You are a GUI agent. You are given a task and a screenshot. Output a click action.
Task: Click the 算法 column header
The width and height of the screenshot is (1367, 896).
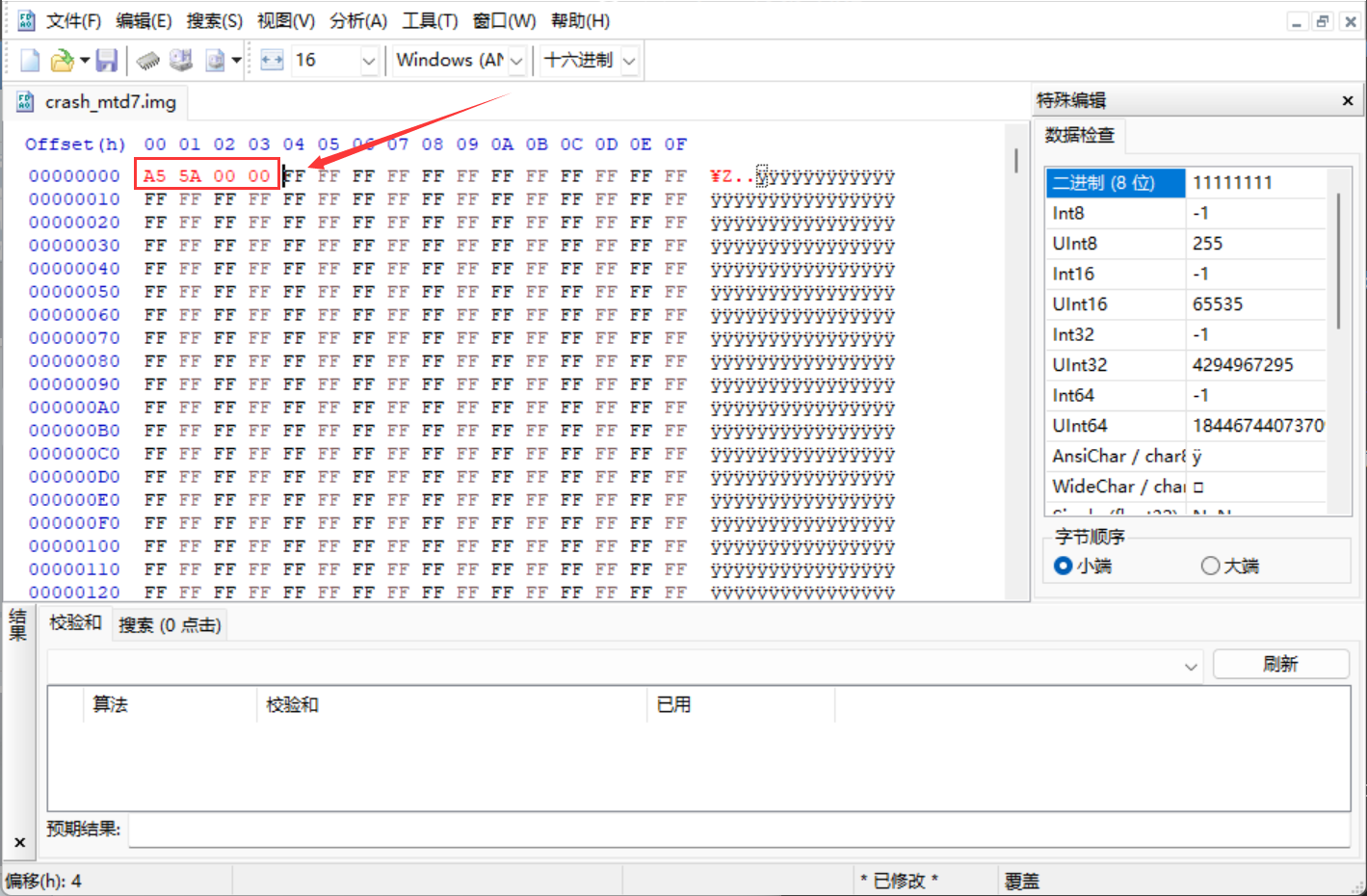(171, 704)
